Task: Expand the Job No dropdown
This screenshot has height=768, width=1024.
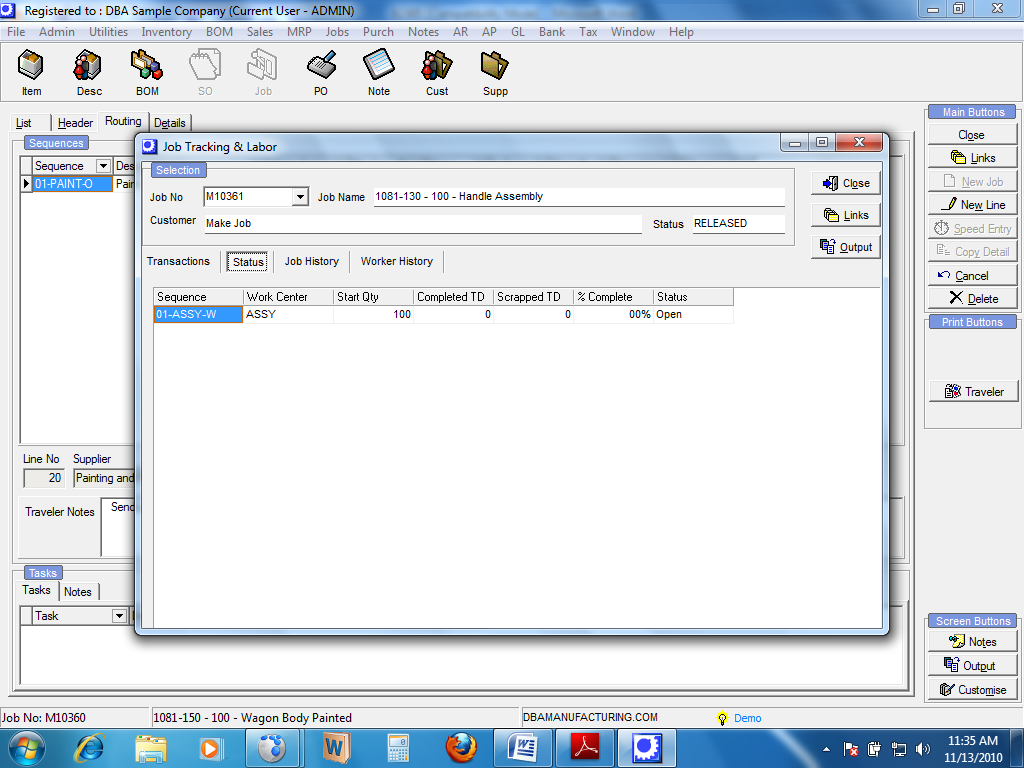Action: (x=299, y=198)
